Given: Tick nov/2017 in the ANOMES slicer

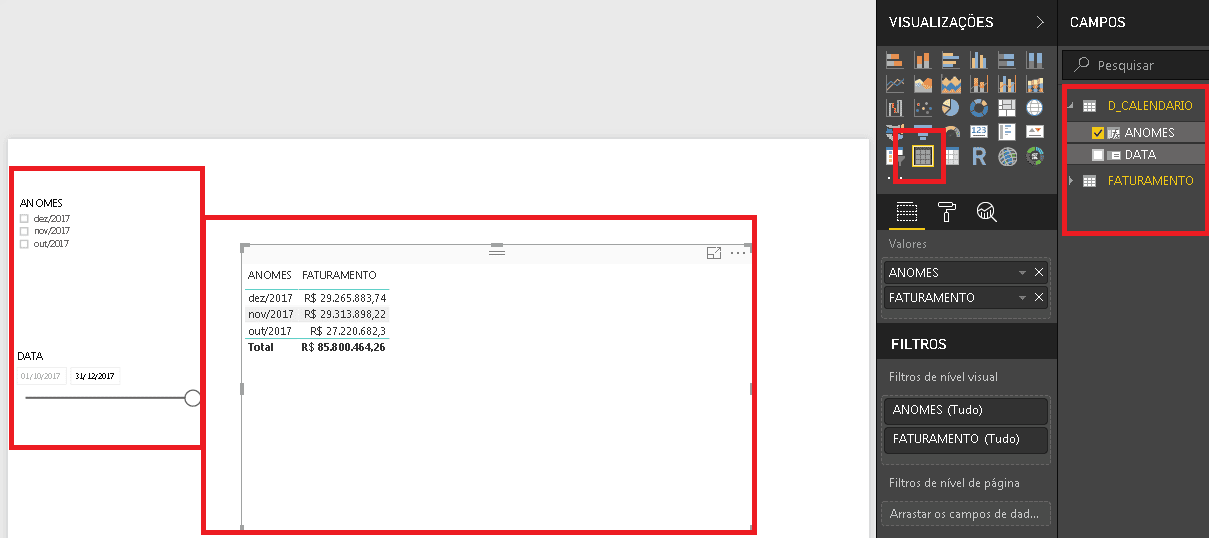Looking at the screenshot, I should (x=24, y=231).
